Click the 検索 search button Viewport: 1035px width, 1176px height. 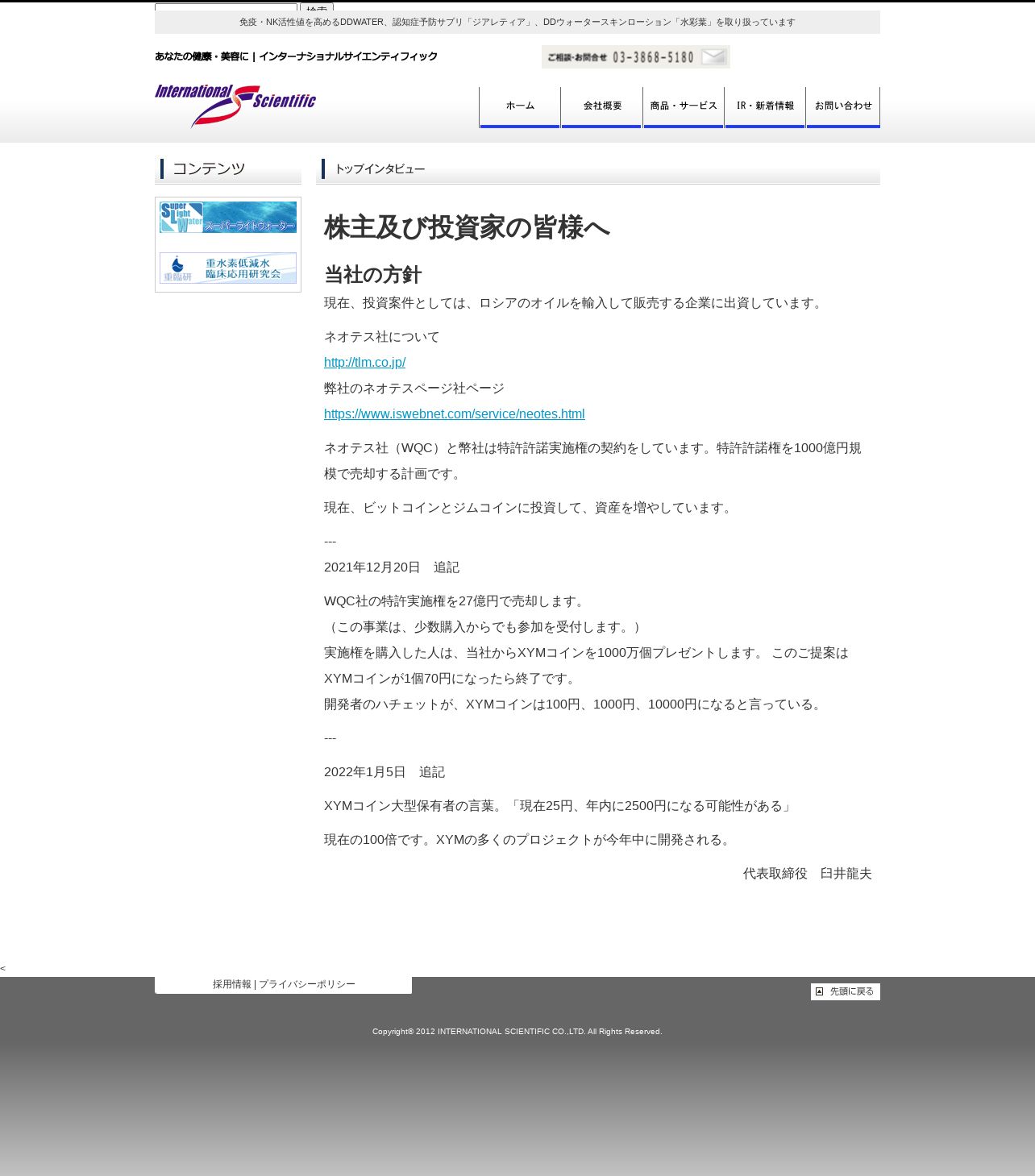(317, 7)
